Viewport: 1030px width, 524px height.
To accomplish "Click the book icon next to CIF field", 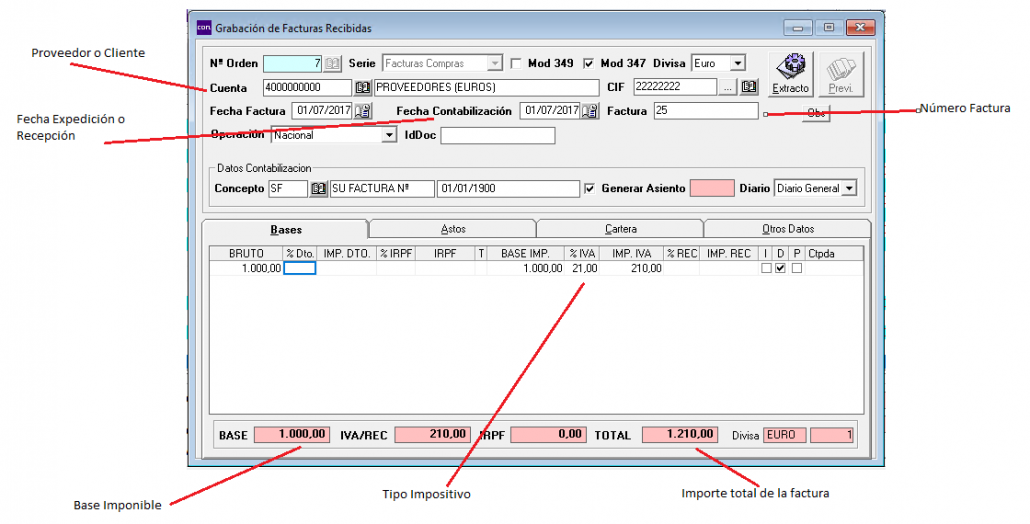I will (x=748, y=87).
